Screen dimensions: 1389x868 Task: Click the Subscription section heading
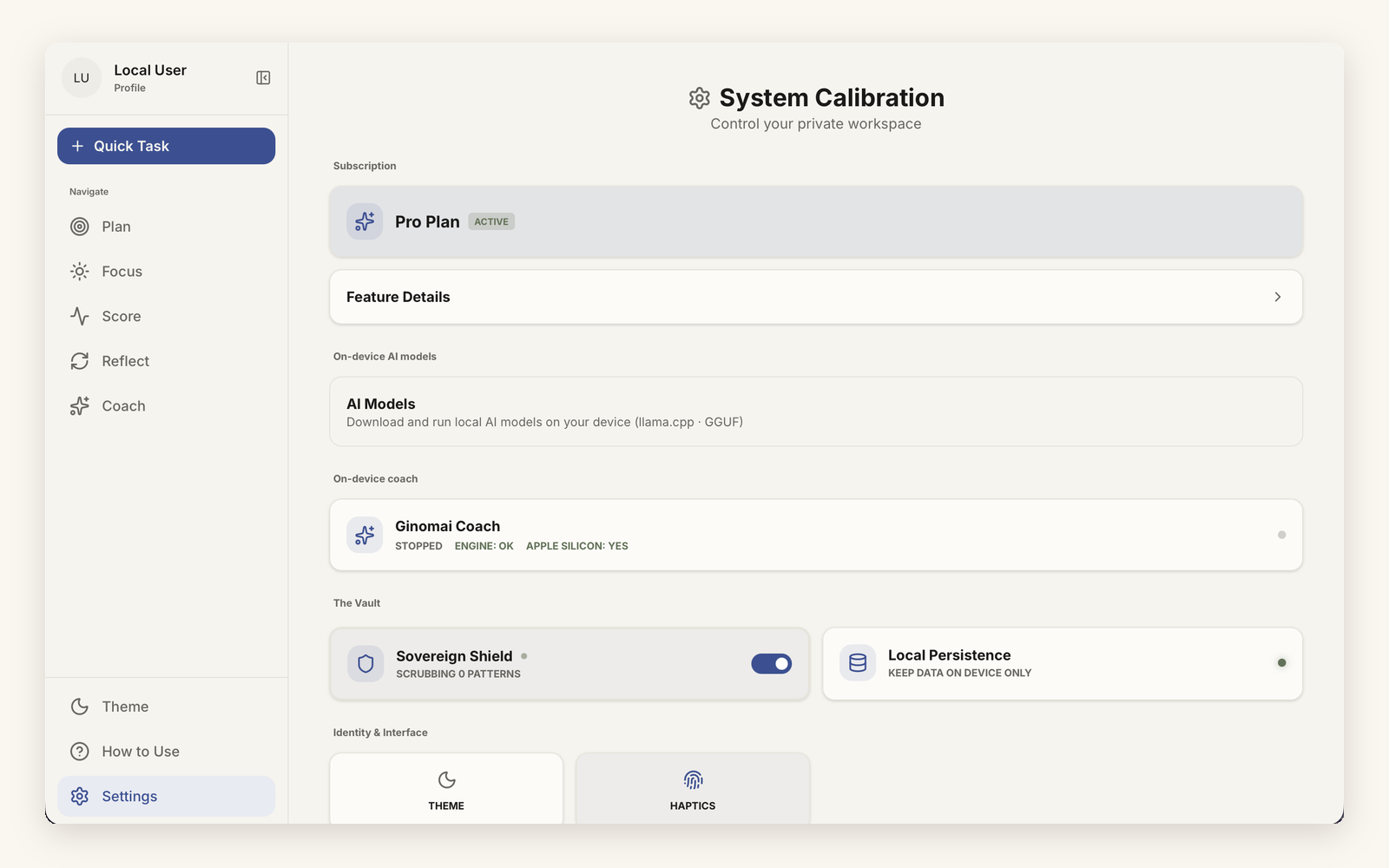tap(365, 166)
